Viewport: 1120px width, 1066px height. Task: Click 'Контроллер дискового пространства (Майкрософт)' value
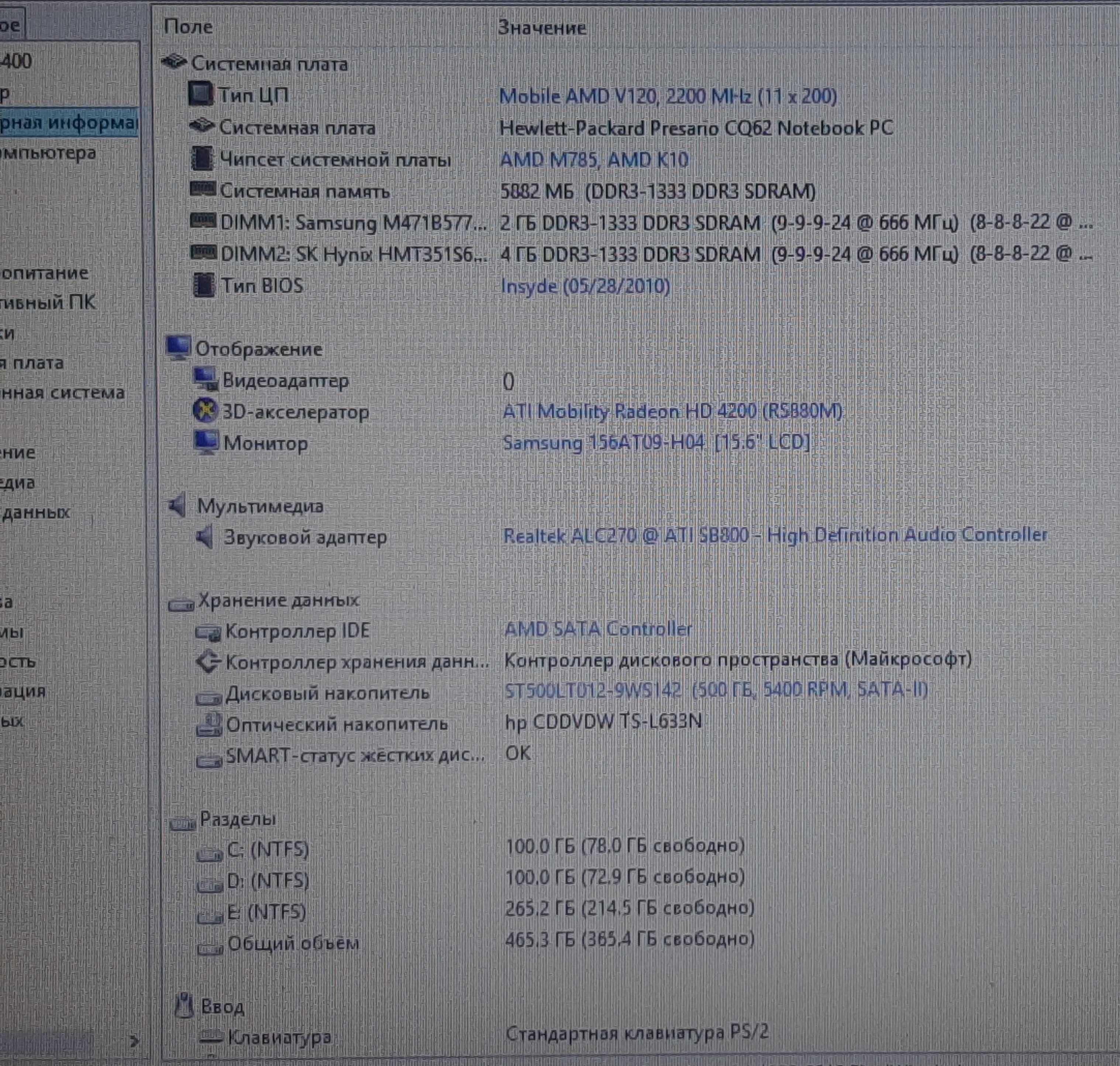click(x=738, y=660)
